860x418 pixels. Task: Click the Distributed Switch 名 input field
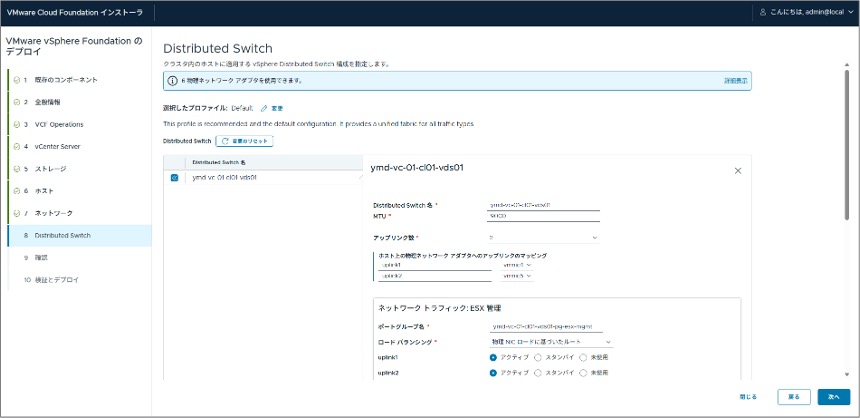543,205
